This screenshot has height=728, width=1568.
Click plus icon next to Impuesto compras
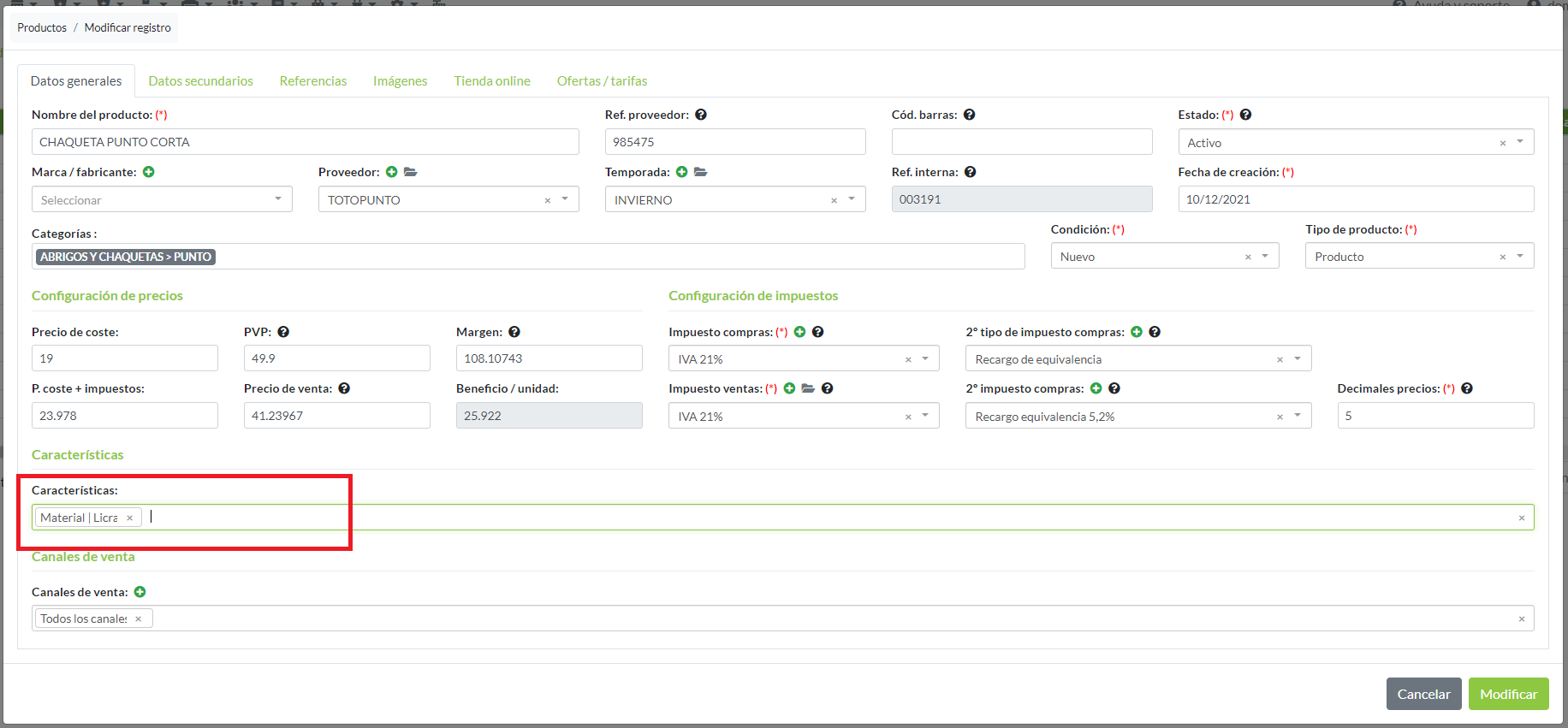pyautogui.click(x=800, y=332)
